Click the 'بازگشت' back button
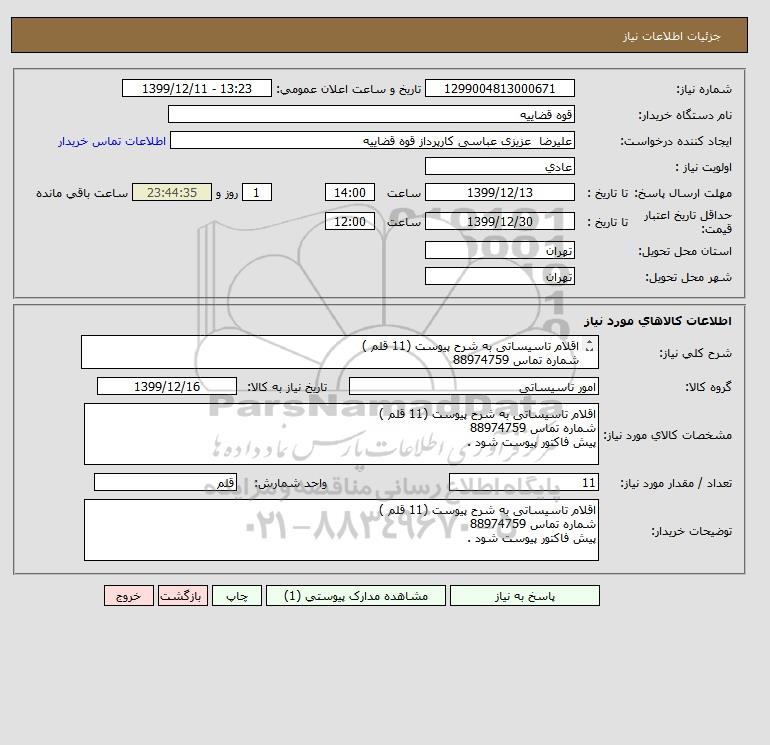 (183, 595)
